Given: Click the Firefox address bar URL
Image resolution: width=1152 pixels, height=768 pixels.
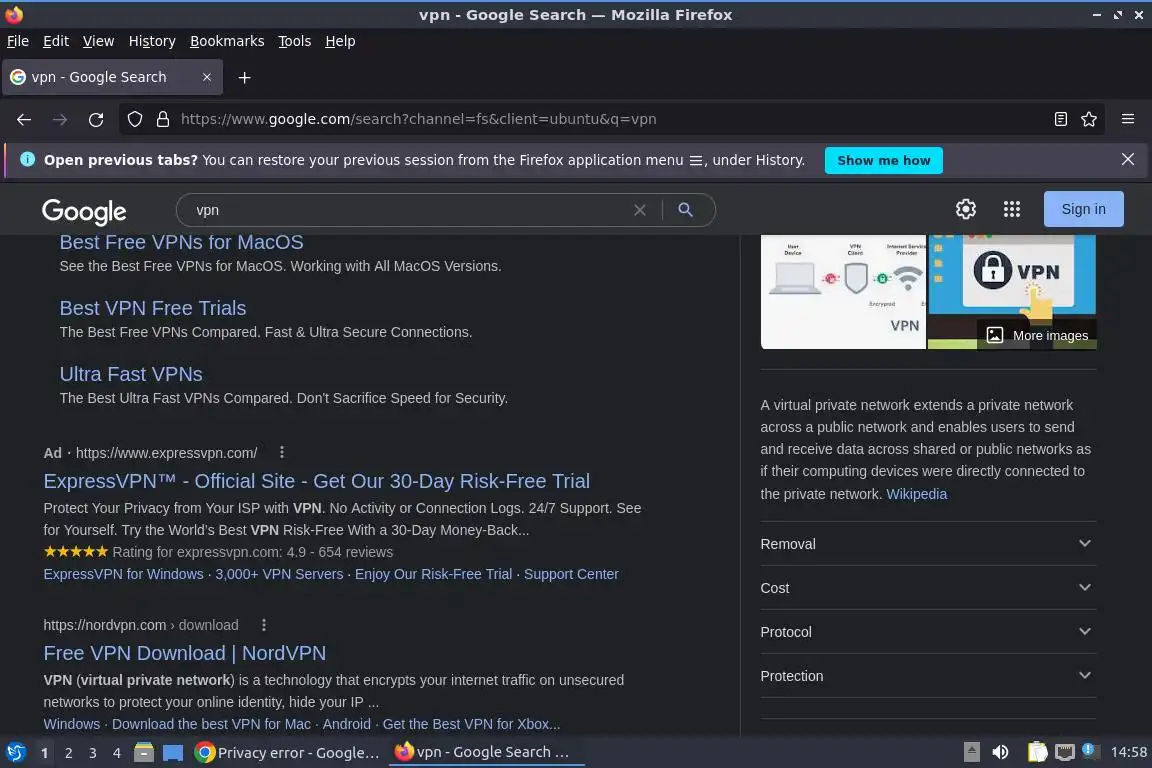Looking at the screenshot, I should 418,119.
